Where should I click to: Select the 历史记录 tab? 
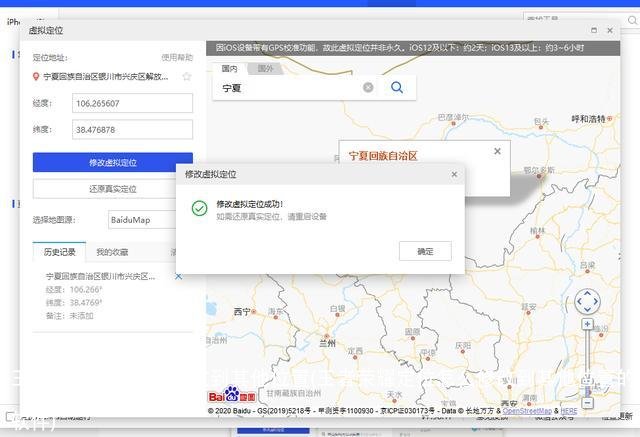[x=60, y=252]
